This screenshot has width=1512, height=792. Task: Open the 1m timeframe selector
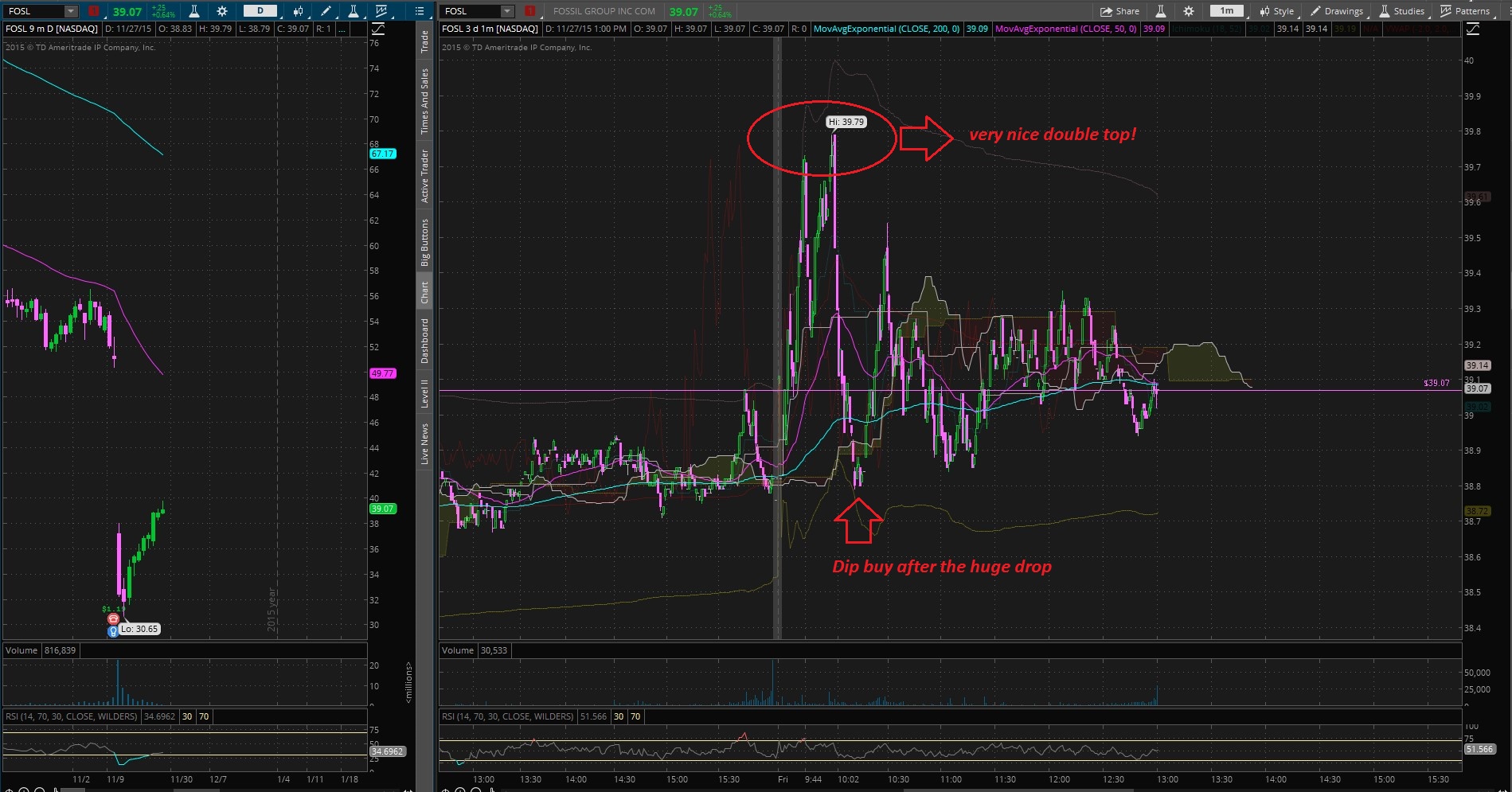tap(1227, 11)
